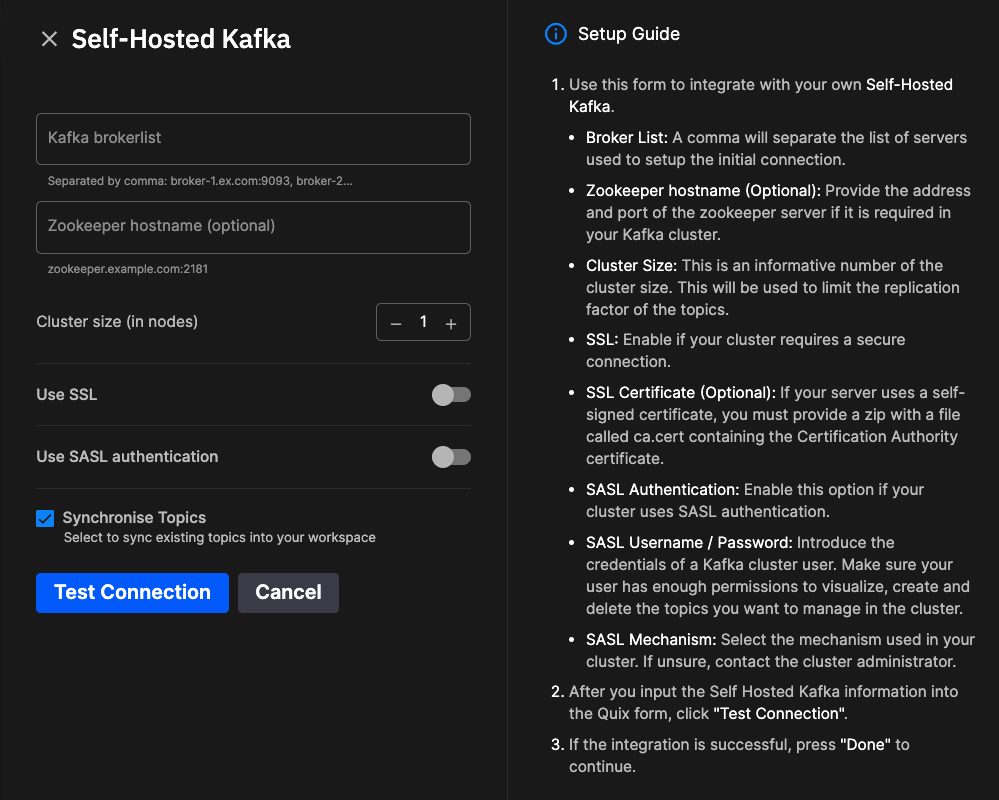Click into Zookeeper hostname field
Image resolution: width=999 pixels, height=800 pixels.
click(253, 227)
